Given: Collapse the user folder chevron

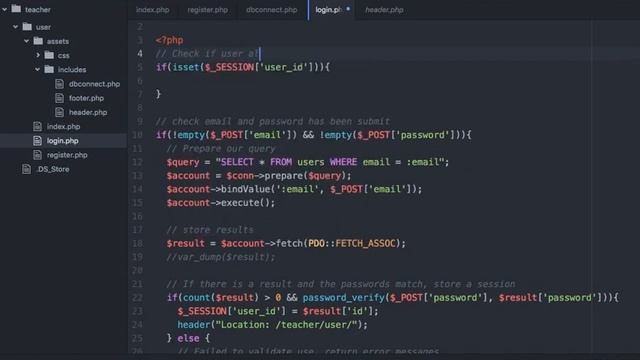Looking at the screenshot, I should click(x=16, y=27).
